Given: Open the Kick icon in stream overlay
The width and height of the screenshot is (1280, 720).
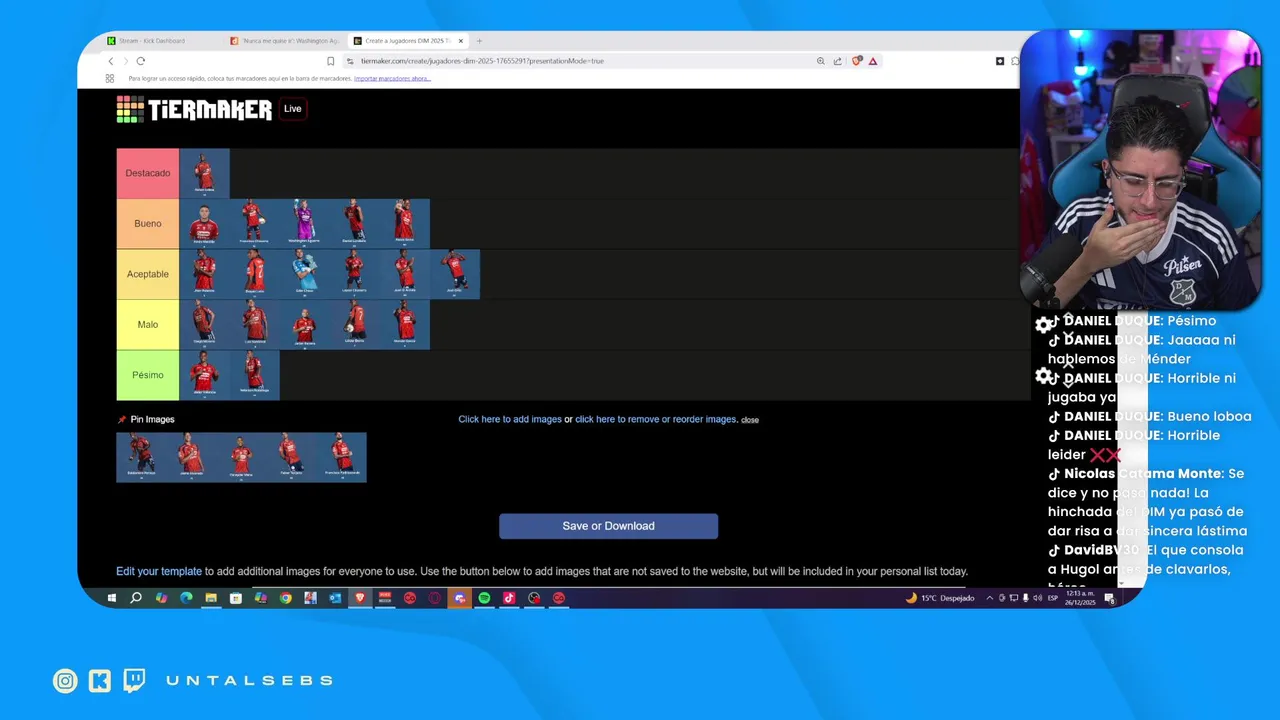Looking at the screenshot, I should (x=100, y=681).
